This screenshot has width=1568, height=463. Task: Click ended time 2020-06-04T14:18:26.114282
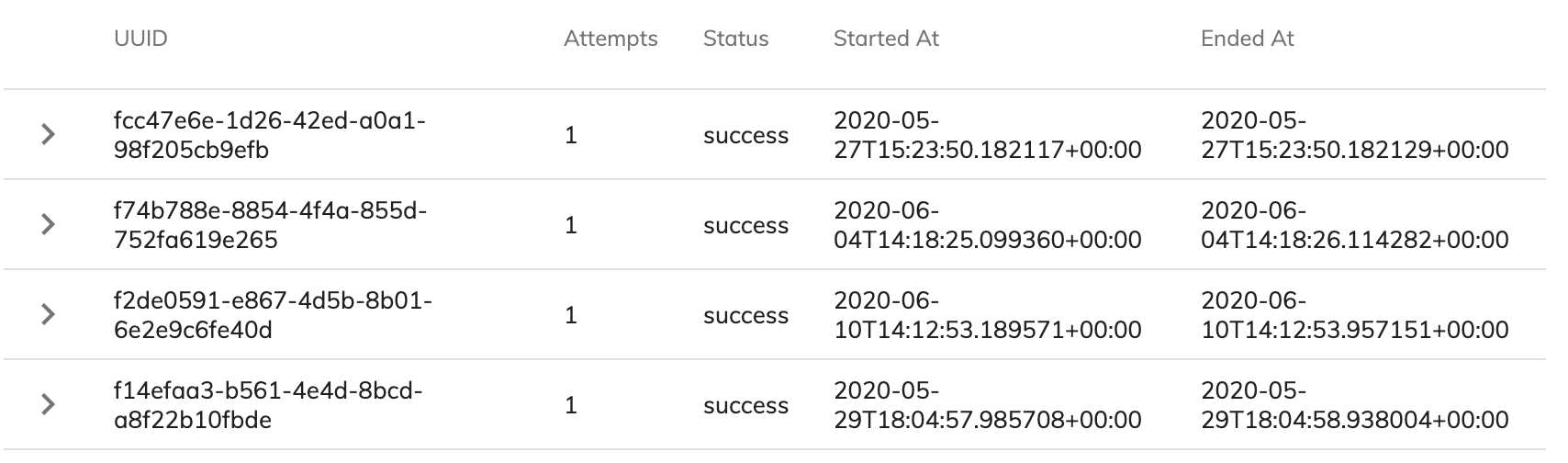pos(1355,225)
